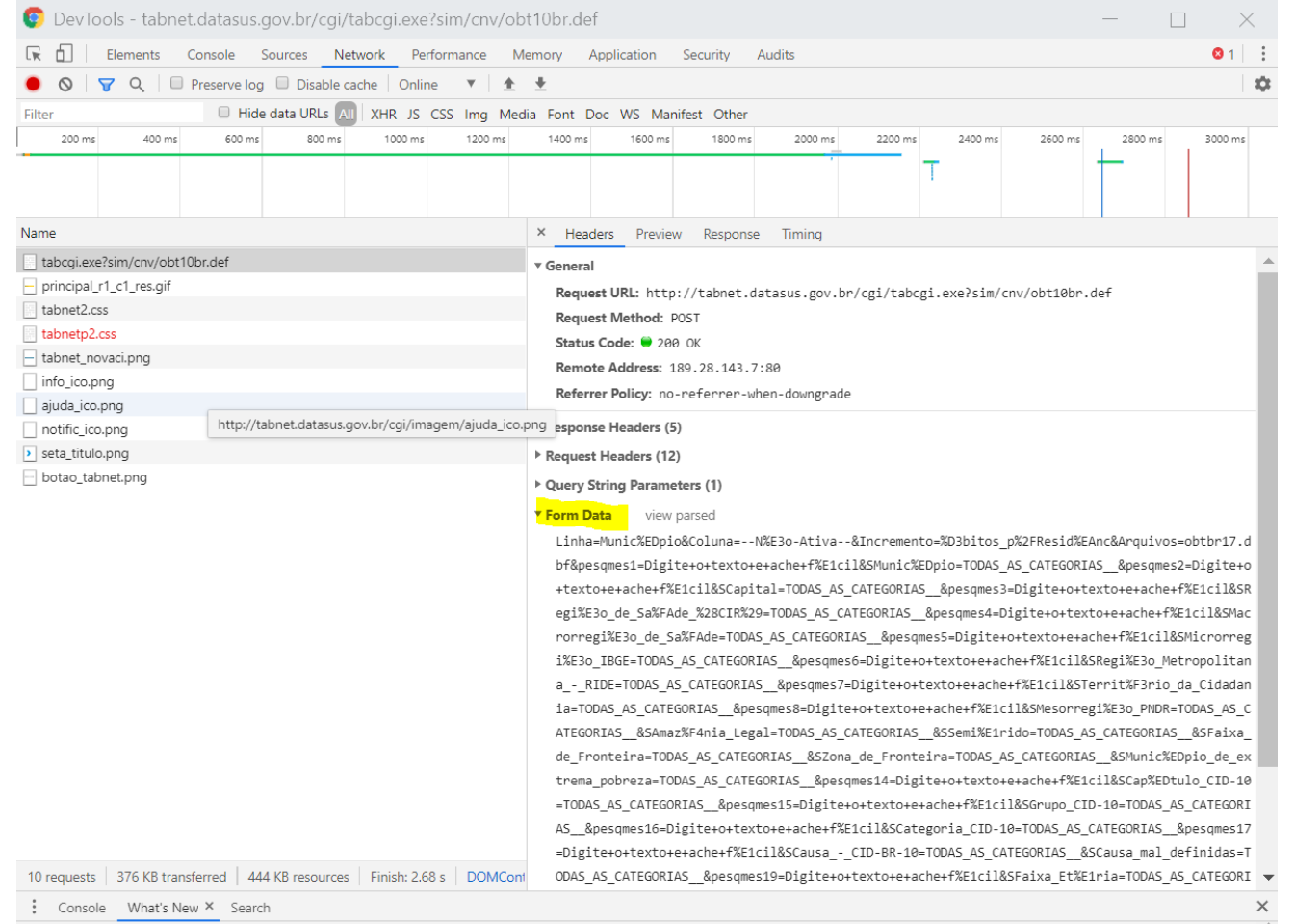Open the Timing tab for the request
The height and width of the screenshot is (924, 1294).
coord(801,234)
